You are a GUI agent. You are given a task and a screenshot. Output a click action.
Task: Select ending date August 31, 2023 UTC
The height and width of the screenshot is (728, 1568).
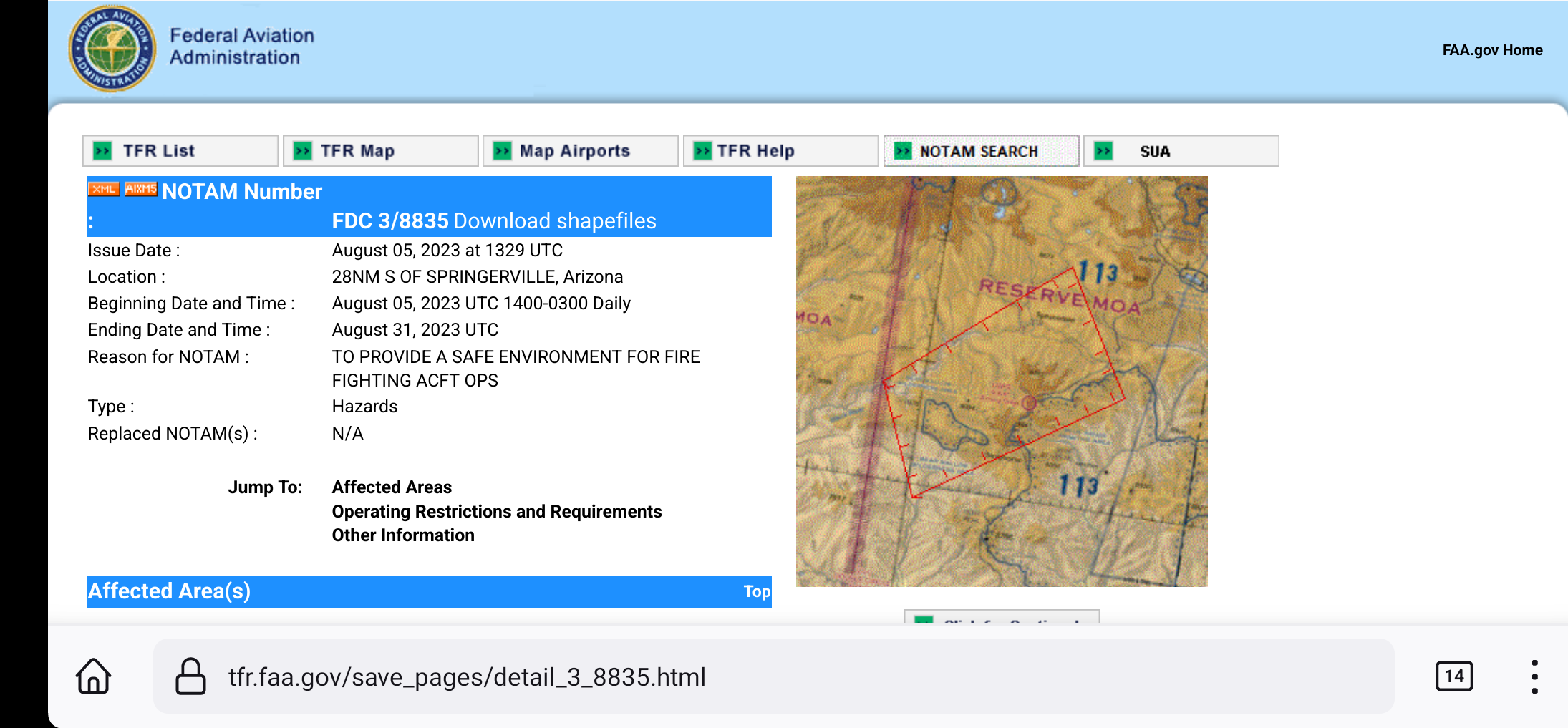[x=415, y=330]
